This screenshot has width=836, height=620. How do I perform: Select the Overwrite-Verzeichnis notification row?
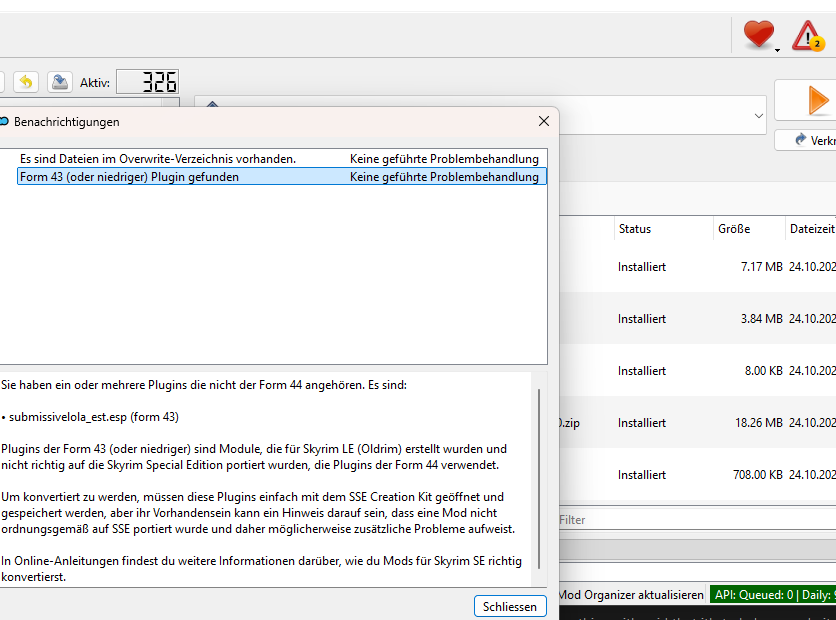[282, 159]
